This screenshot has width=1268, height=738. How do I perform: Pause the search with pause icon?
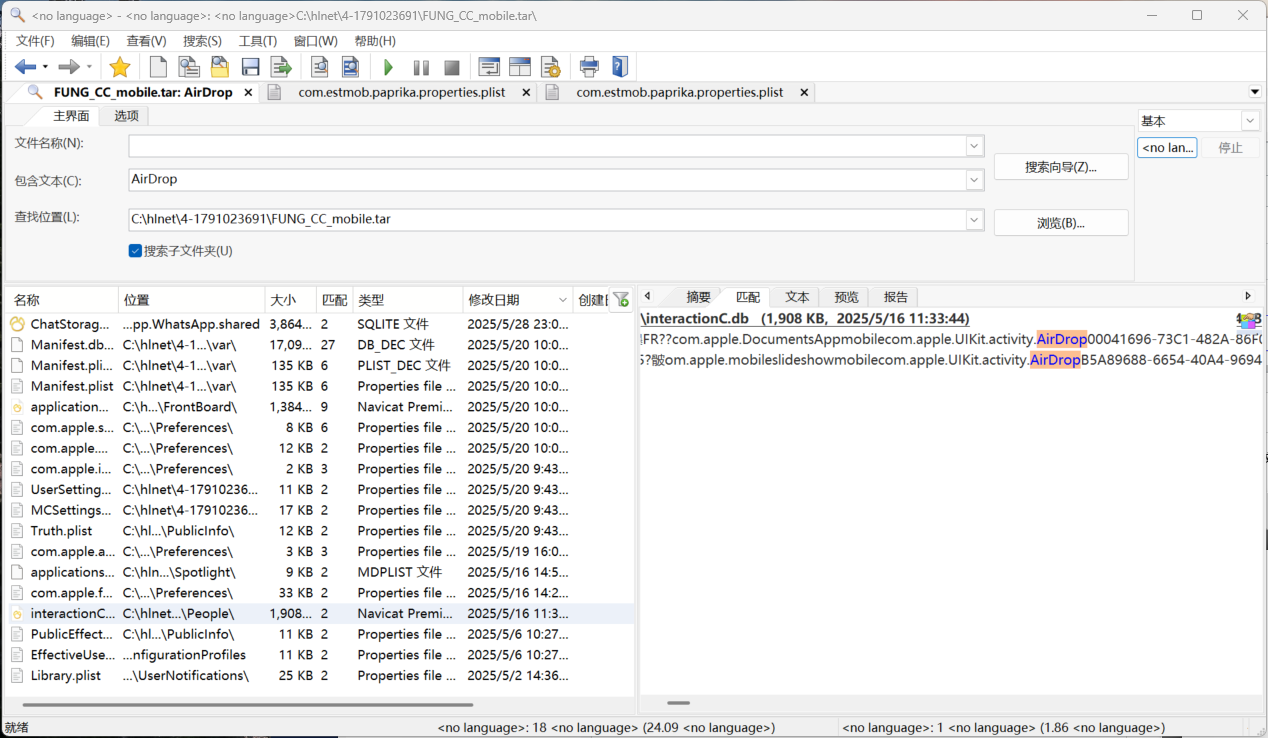pos(421,68)
